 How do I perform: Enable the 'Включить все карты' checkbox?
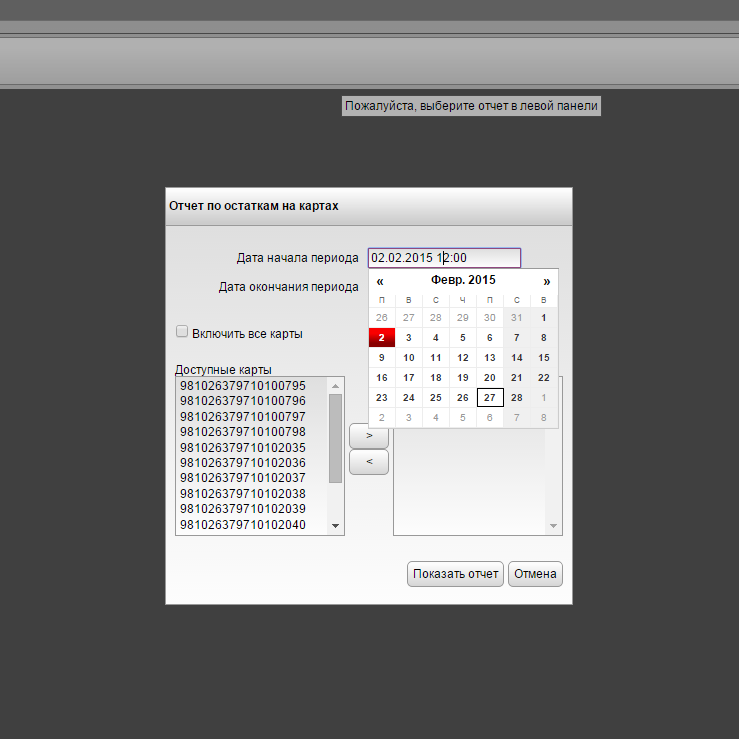click(182, 331)
